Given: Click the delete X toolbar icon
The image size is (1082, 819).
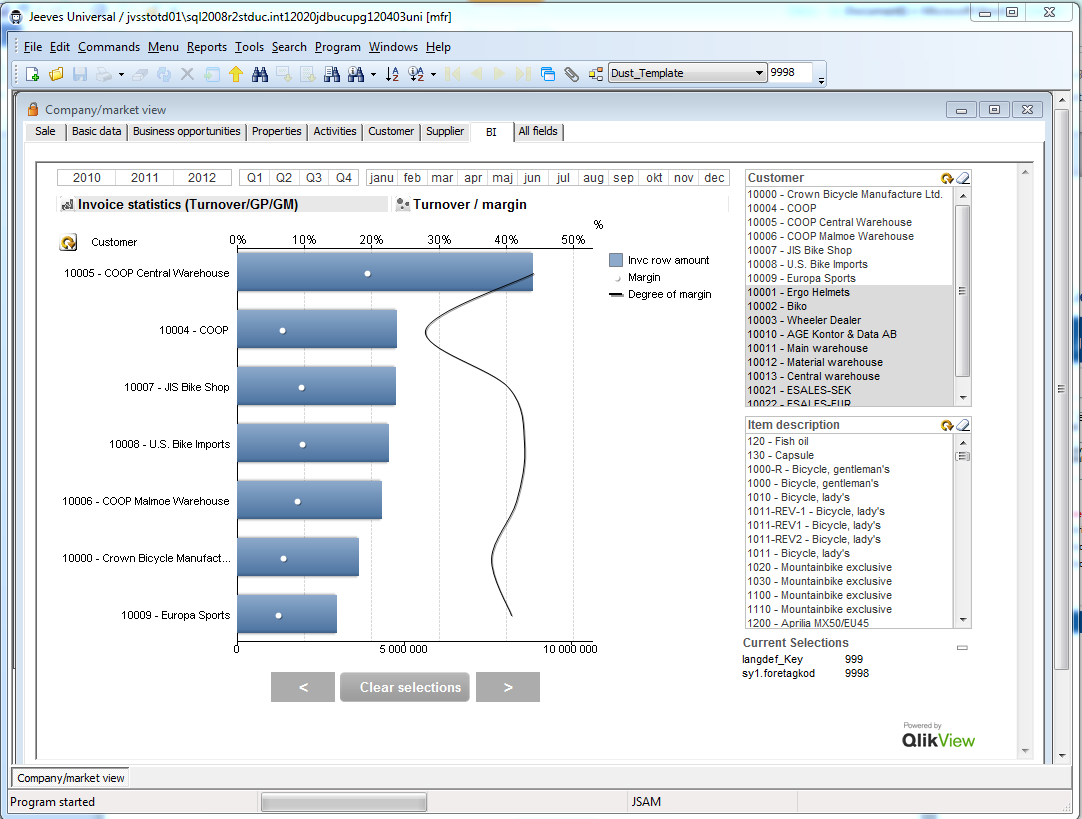Looking at the screenshot, I should [x=187, y=74].
